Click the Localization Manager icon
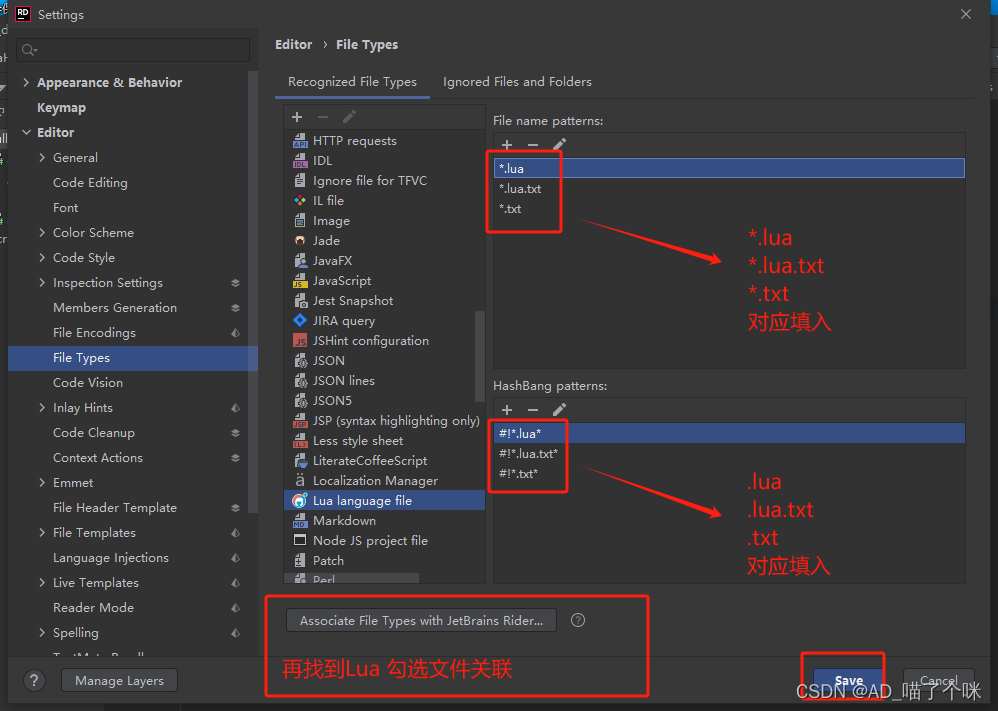 [x=300, y=480]
